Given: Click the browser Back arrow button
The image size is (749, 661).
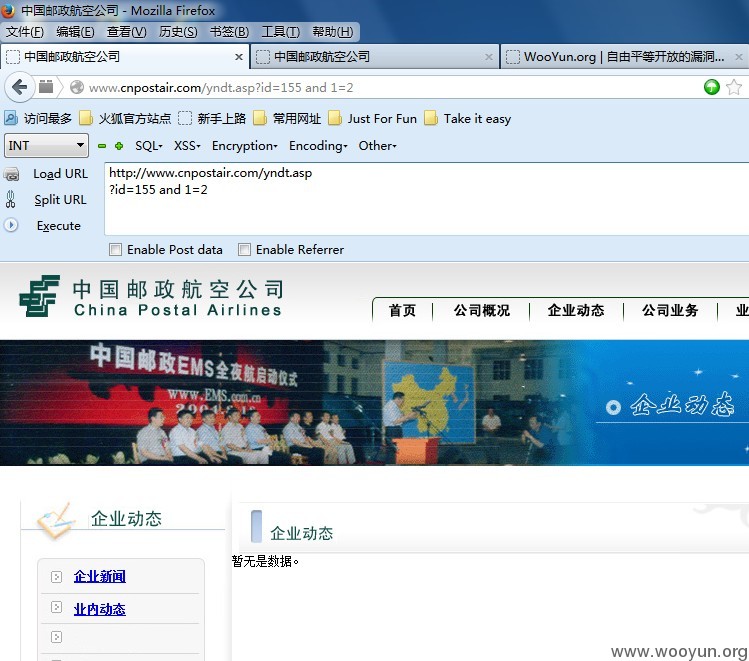Looking at the screenshot, I should 20,87.
